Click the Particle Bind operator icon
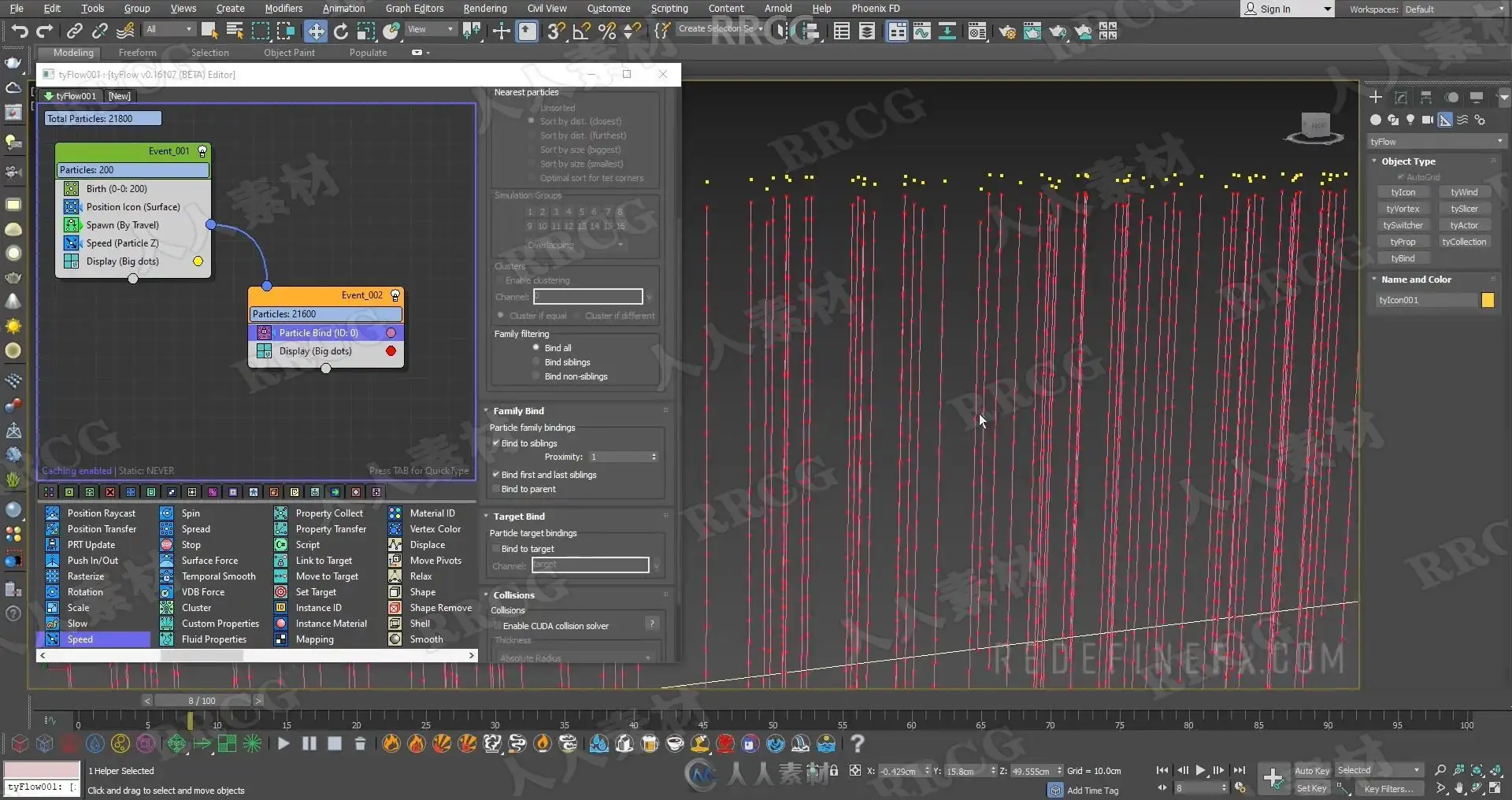The image size is (1512, 800). 265,333
